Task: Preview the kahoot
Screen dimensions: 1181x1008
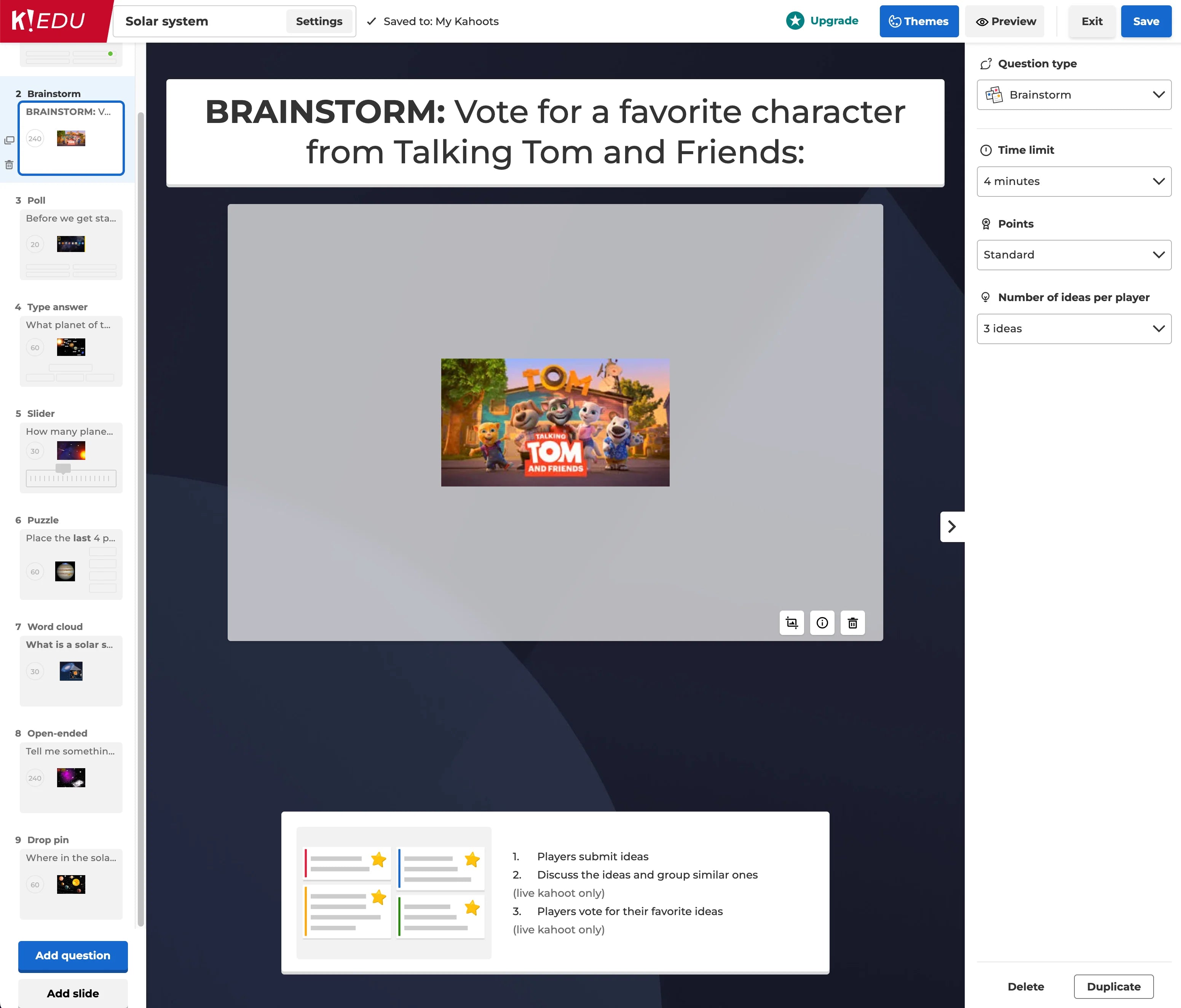Action: [1005, 21]
